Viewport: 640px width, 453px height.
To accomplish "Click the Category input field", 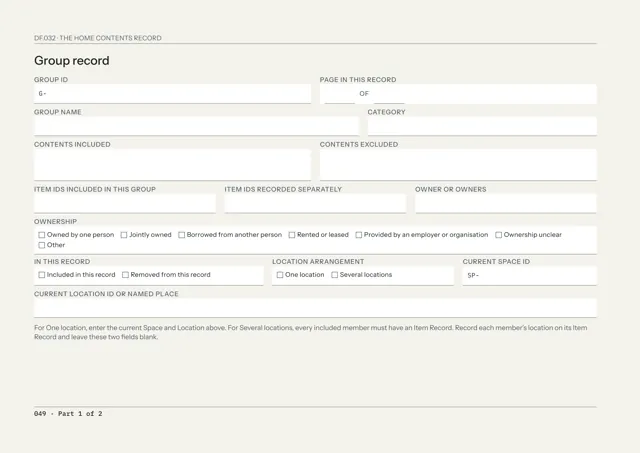I will click(x=482, y=126).
